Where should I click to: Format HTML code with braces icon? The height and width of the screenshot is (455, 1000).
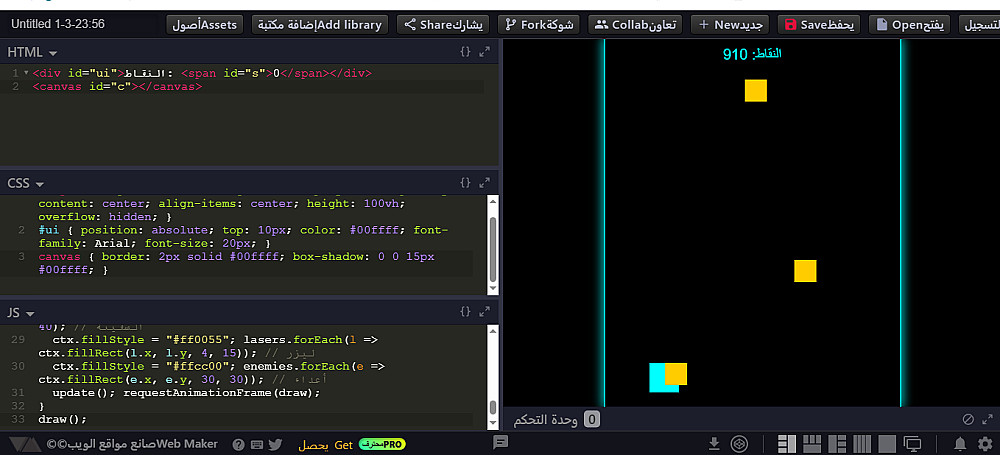pyautogui.click(x=465, y=52)
